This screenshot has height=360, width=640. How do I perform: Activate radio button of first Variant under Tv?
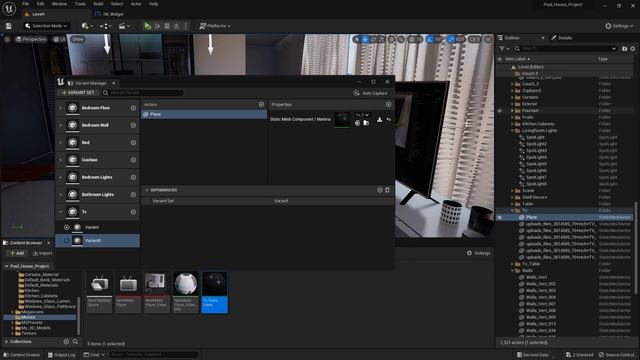[x=67, y=227]
